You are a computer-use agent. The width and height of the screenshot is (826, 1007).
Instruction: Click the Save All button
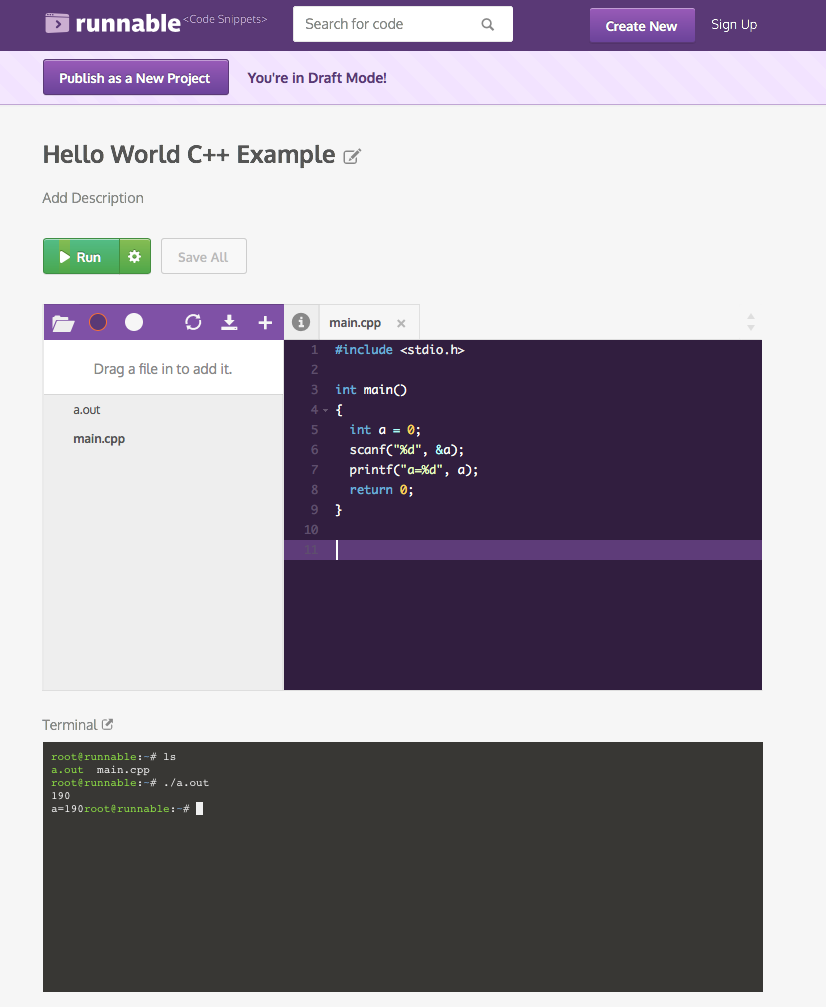(x=204, y=256)
